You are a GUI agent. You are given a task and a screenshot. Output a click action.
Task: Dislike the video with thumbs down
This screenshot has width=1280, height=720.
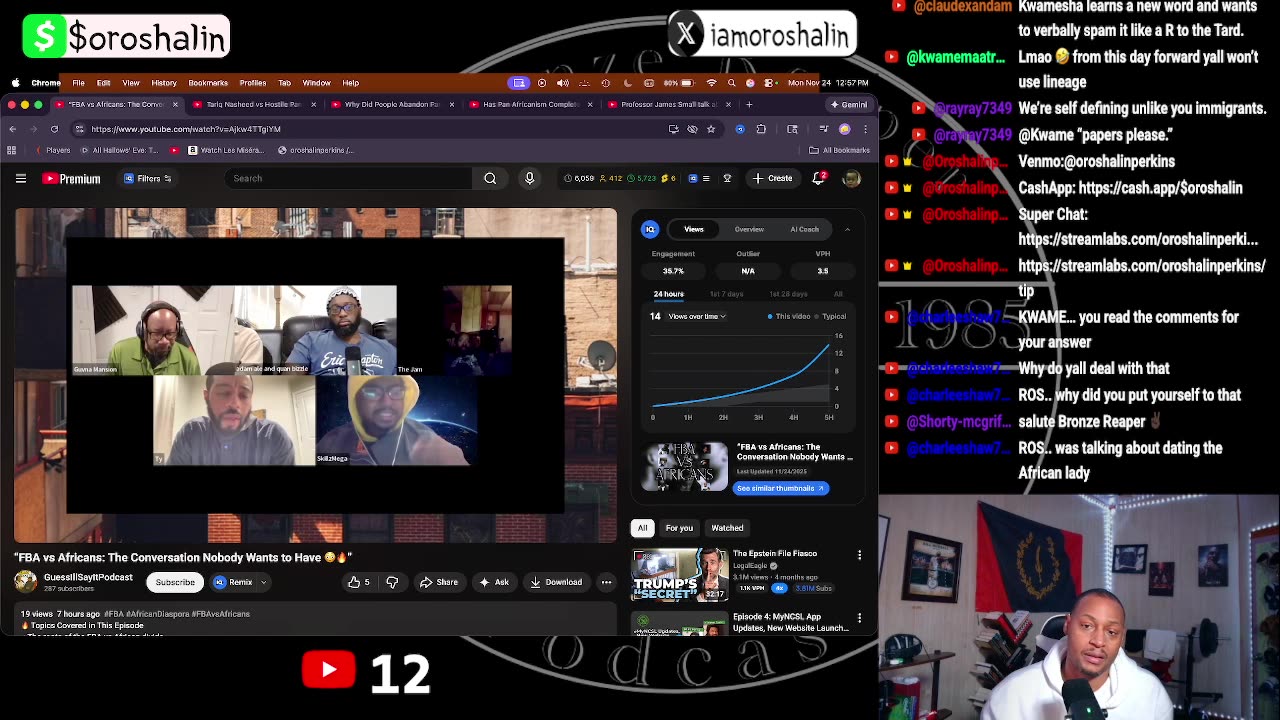point(392,582)
